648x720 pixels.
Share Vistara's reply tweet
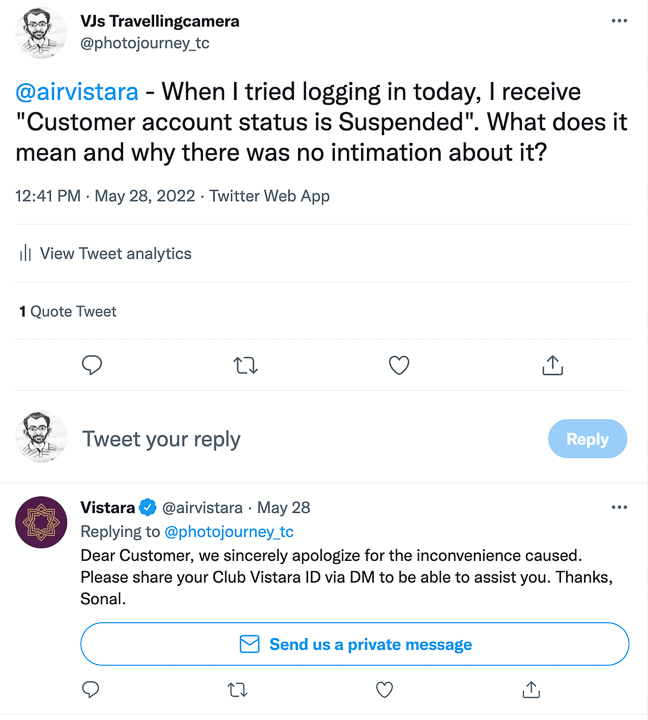click(x=531, y=689)
